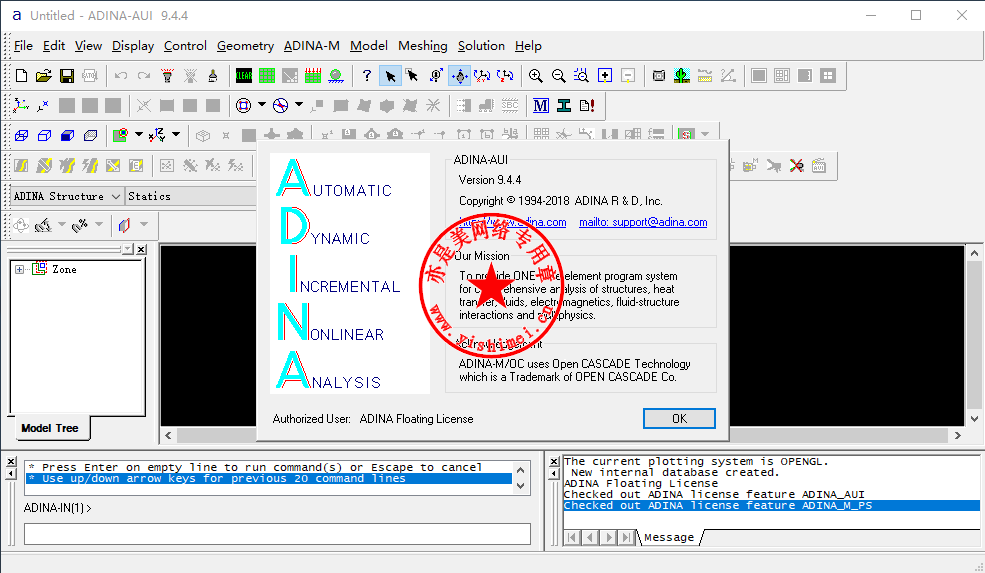985x573 pixels.
Task: Click the AUI notepad icon
Action: (x=819, y=166)
